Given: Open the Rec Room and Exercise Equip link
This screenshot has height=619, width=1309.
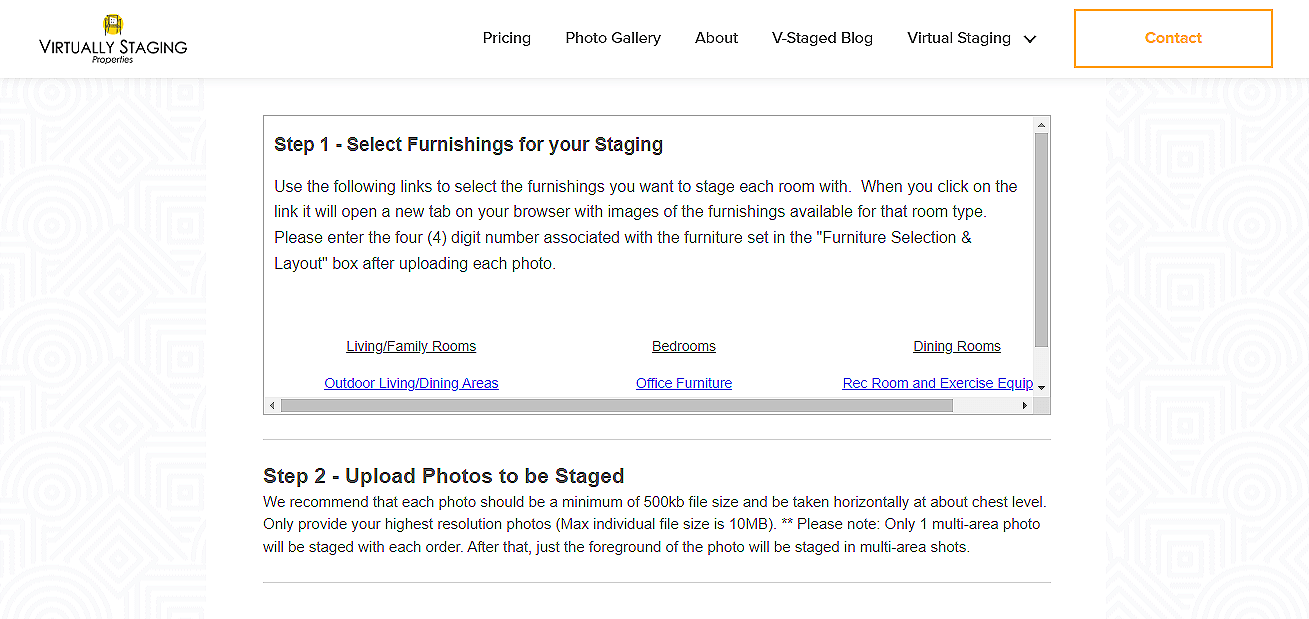Looking at the screenshot, I should coord(937,383).
